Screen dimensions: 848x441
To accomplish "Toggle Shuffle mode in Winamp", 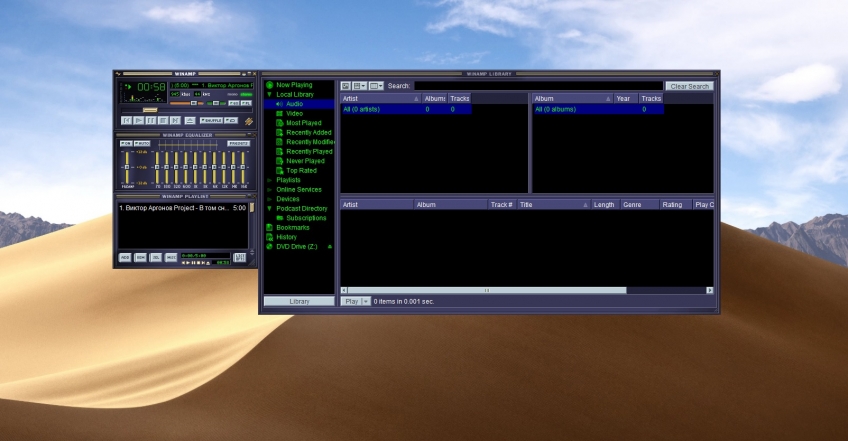I will point(211,120).
